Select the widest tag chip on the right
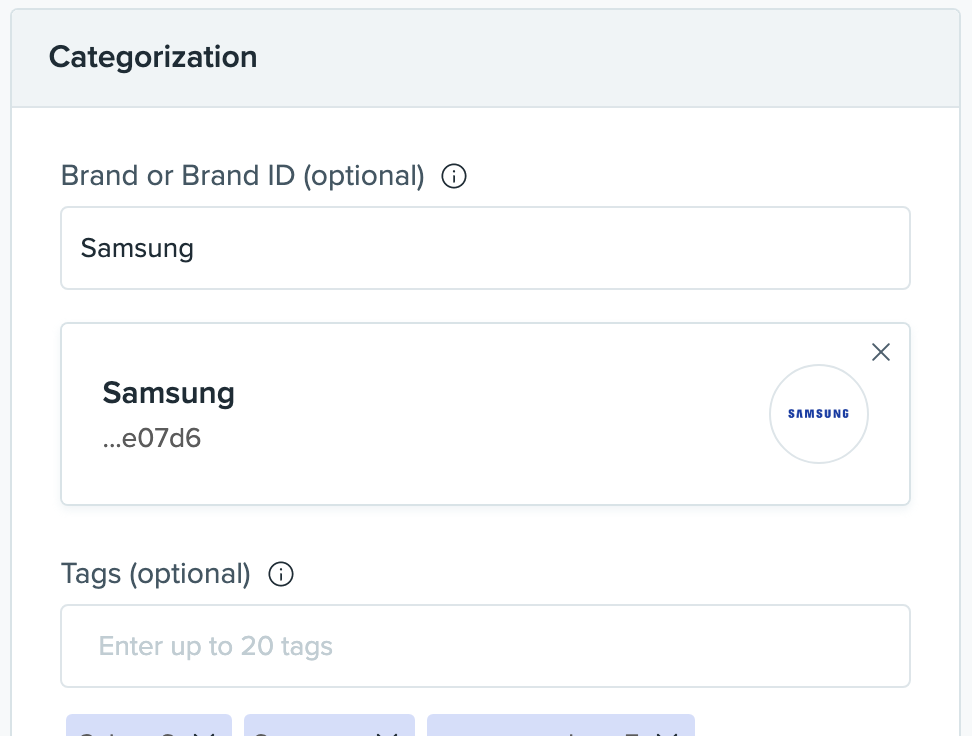Image resolution: width=972 pixels, height=736 pixels. tap(561, 725)
